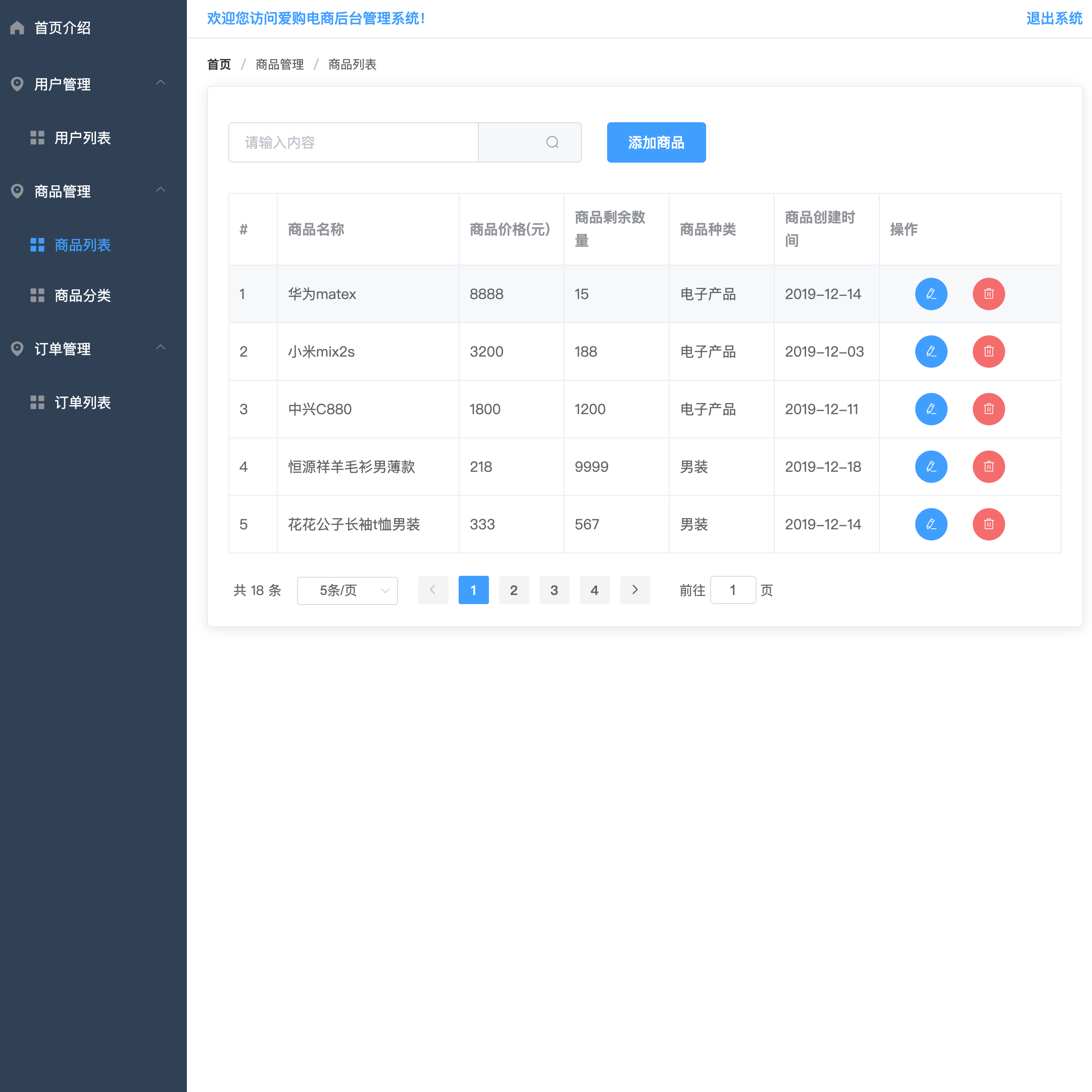
Task: Edit the 恒源祥羊毛衫男薄款 product
Action: coord(931,467)
